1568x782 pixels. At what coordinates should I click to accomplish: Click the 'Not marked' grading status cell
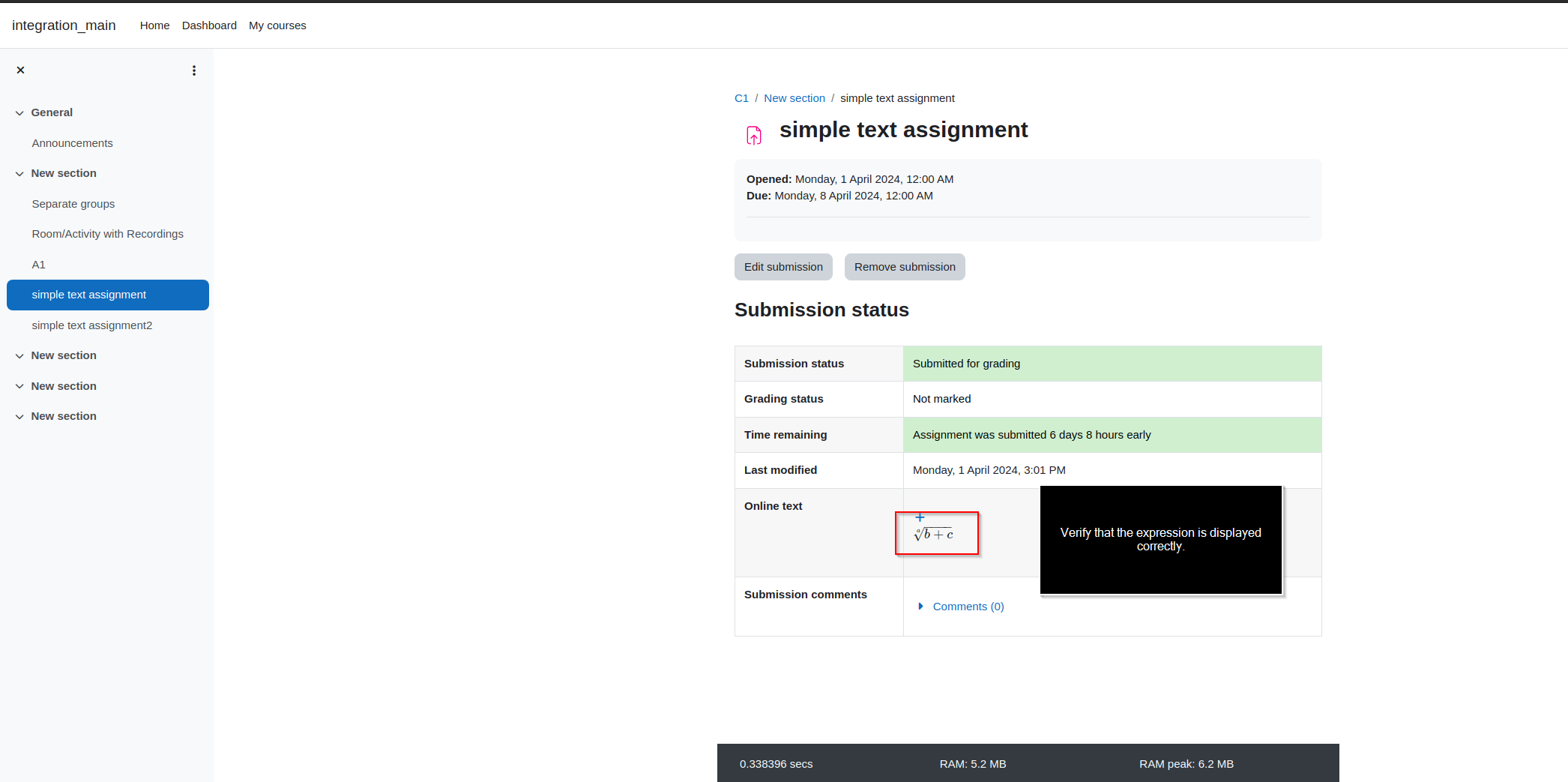click(1112, 399)
